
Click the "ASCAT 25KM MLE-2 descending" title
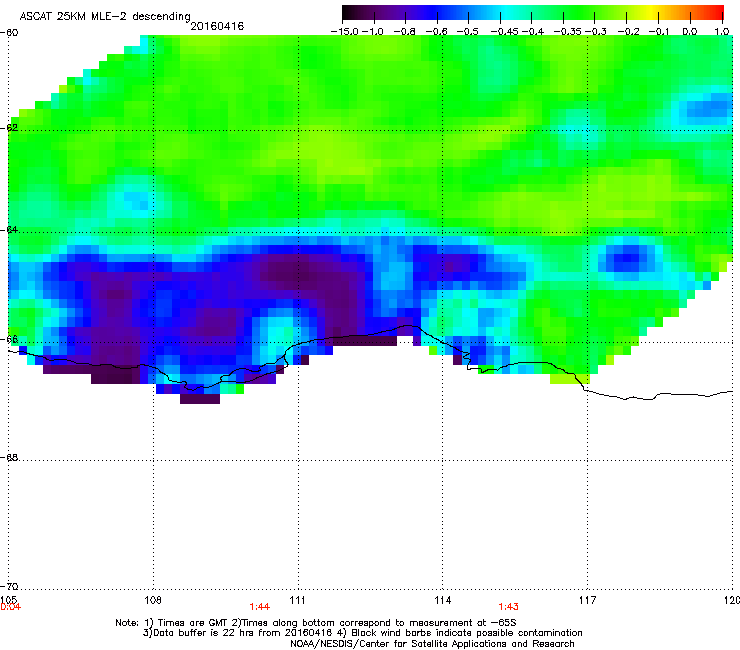(105, 17)
